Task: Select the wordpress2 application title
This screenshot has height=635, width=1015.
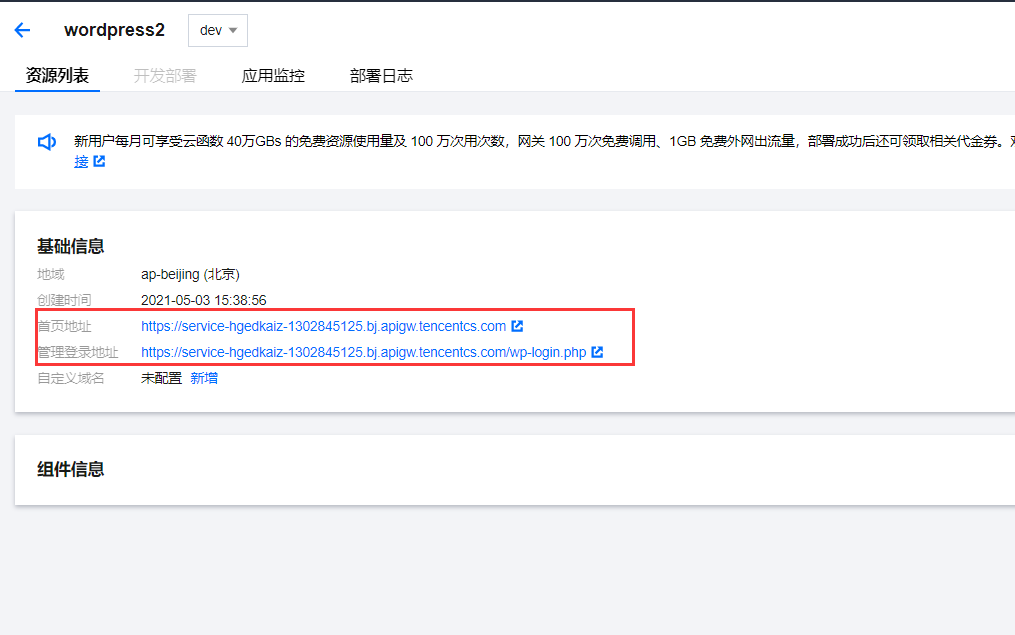Action: click(x=115, y=30)
